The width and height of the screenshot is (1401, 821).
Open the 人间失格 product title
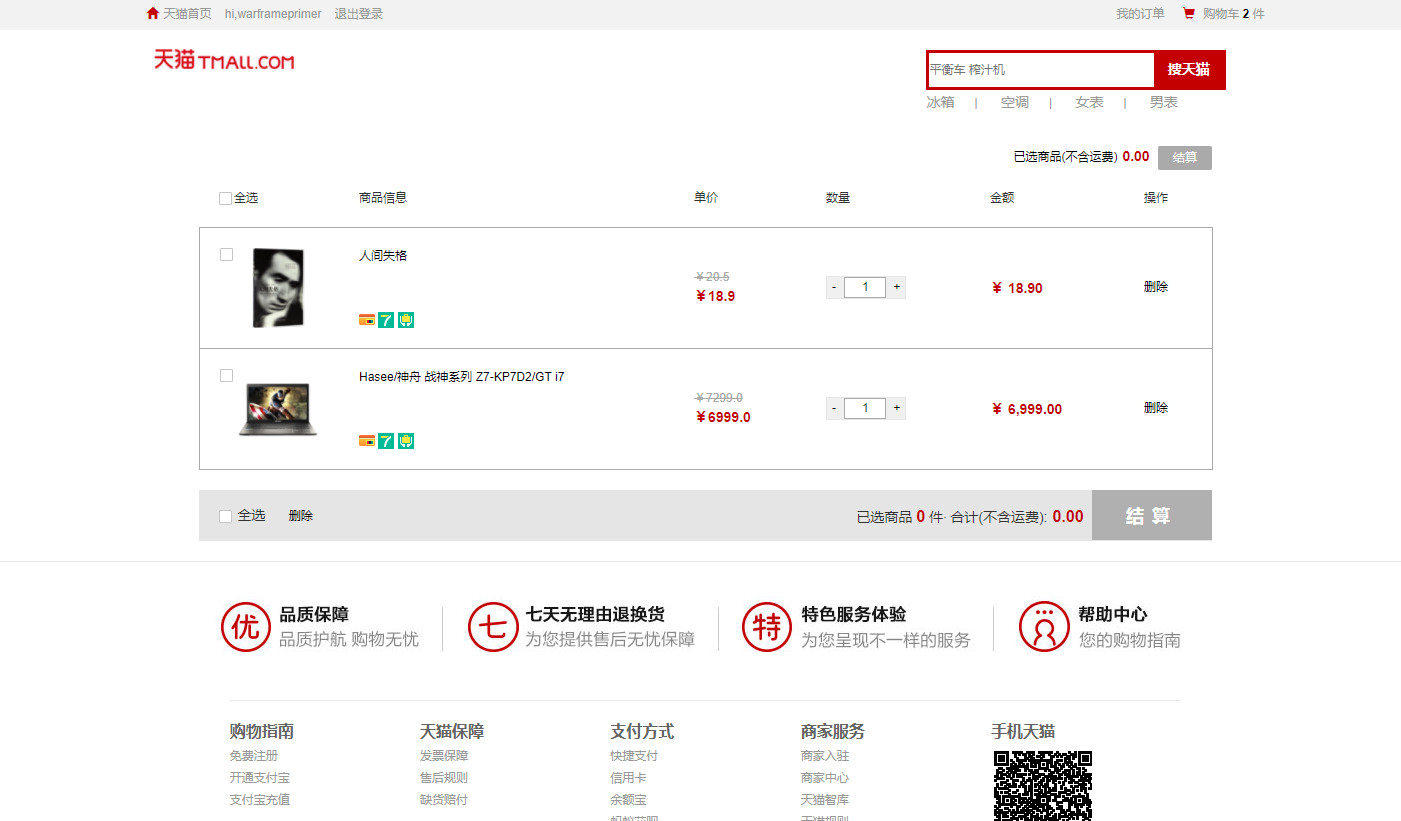[383, 256]
